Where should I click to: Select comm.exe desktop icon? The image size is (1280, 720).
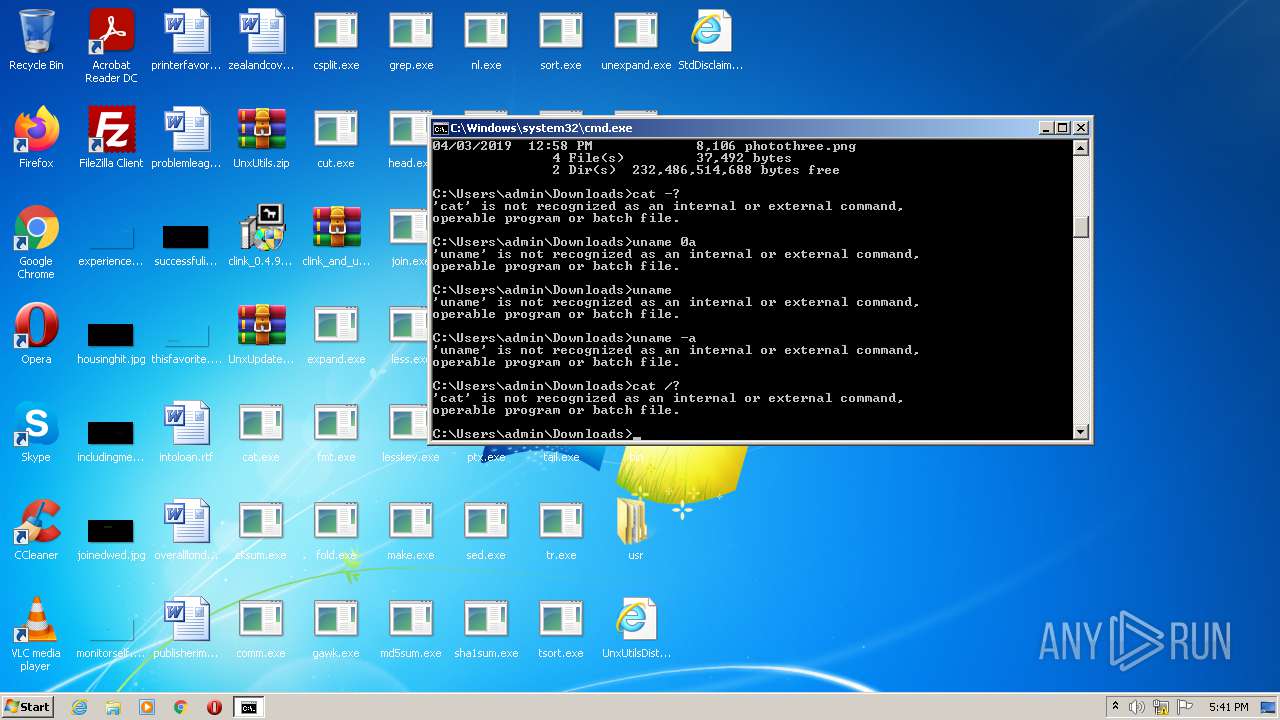point(261,628)
